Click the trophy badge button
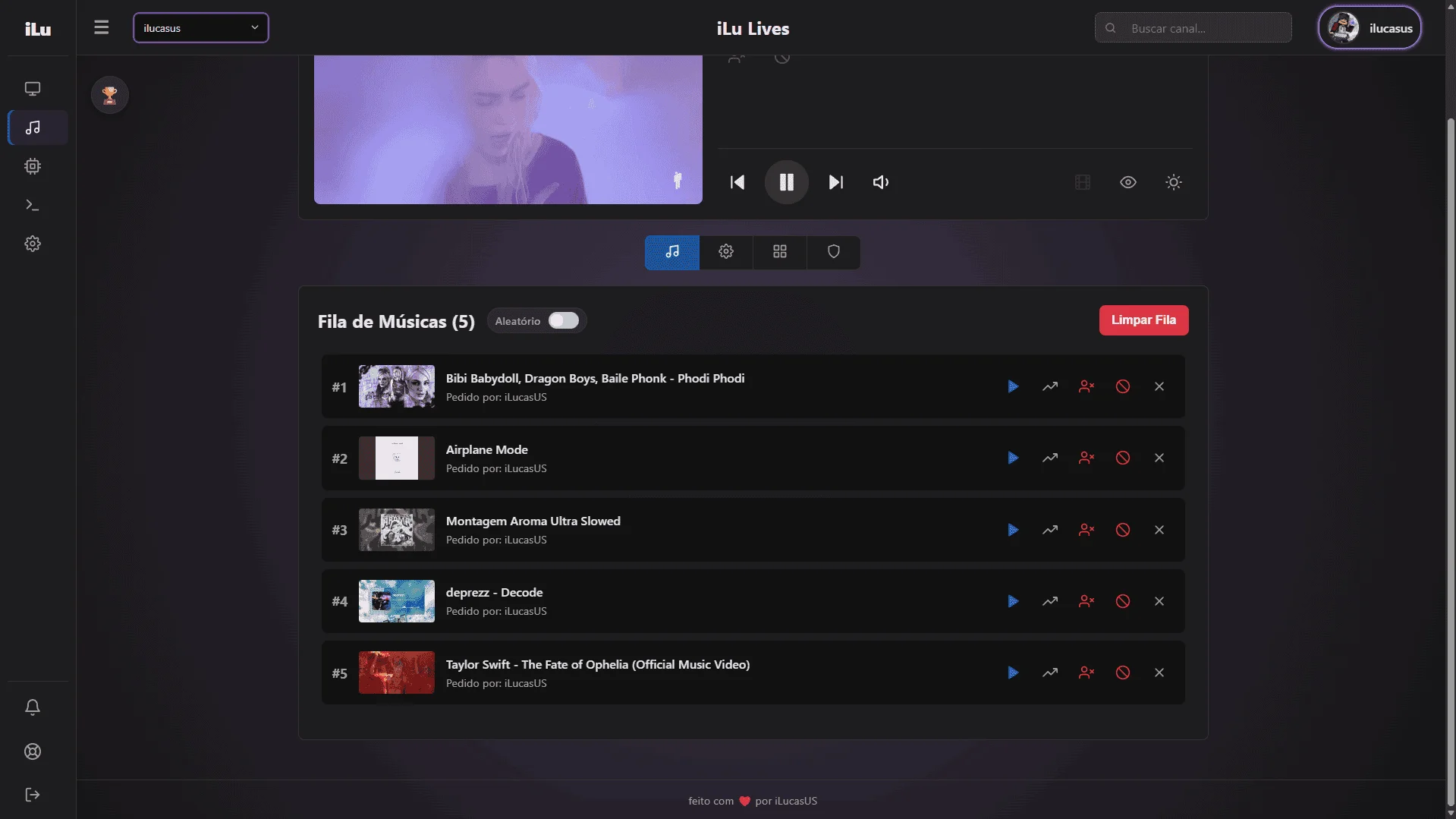Viewport: 1456px width, 819px height. point(110,95)
